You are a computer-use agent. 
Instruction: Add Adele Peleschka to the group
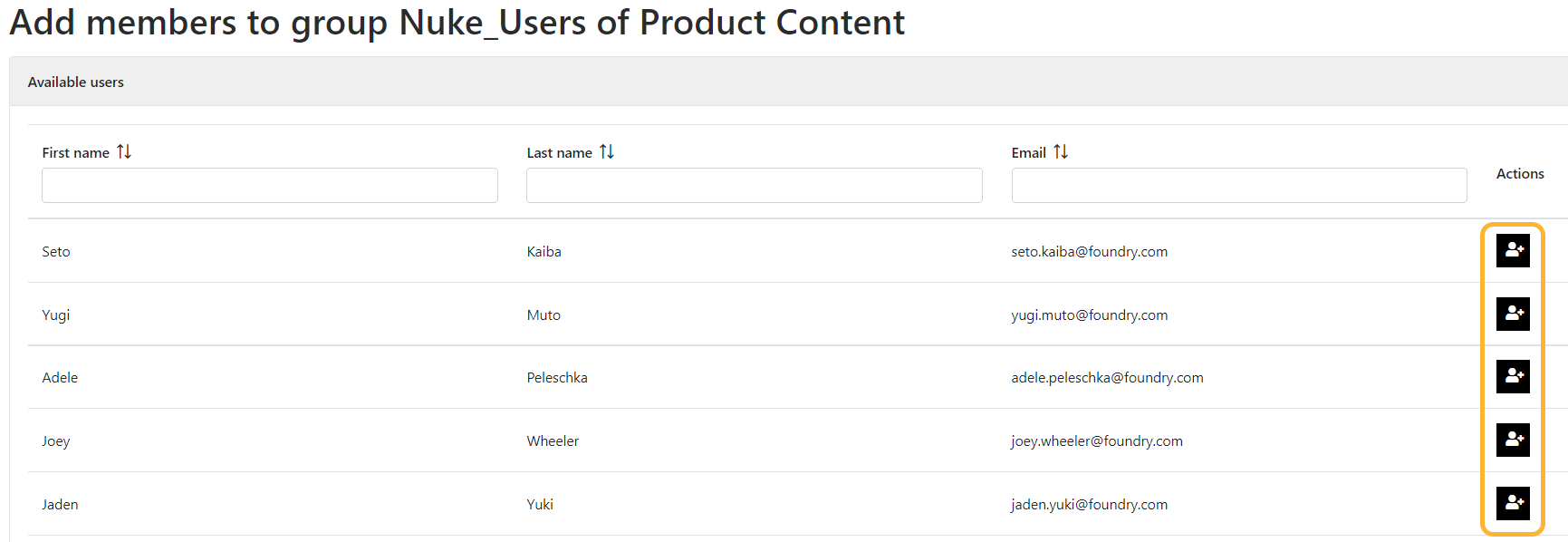(1512, 376)
